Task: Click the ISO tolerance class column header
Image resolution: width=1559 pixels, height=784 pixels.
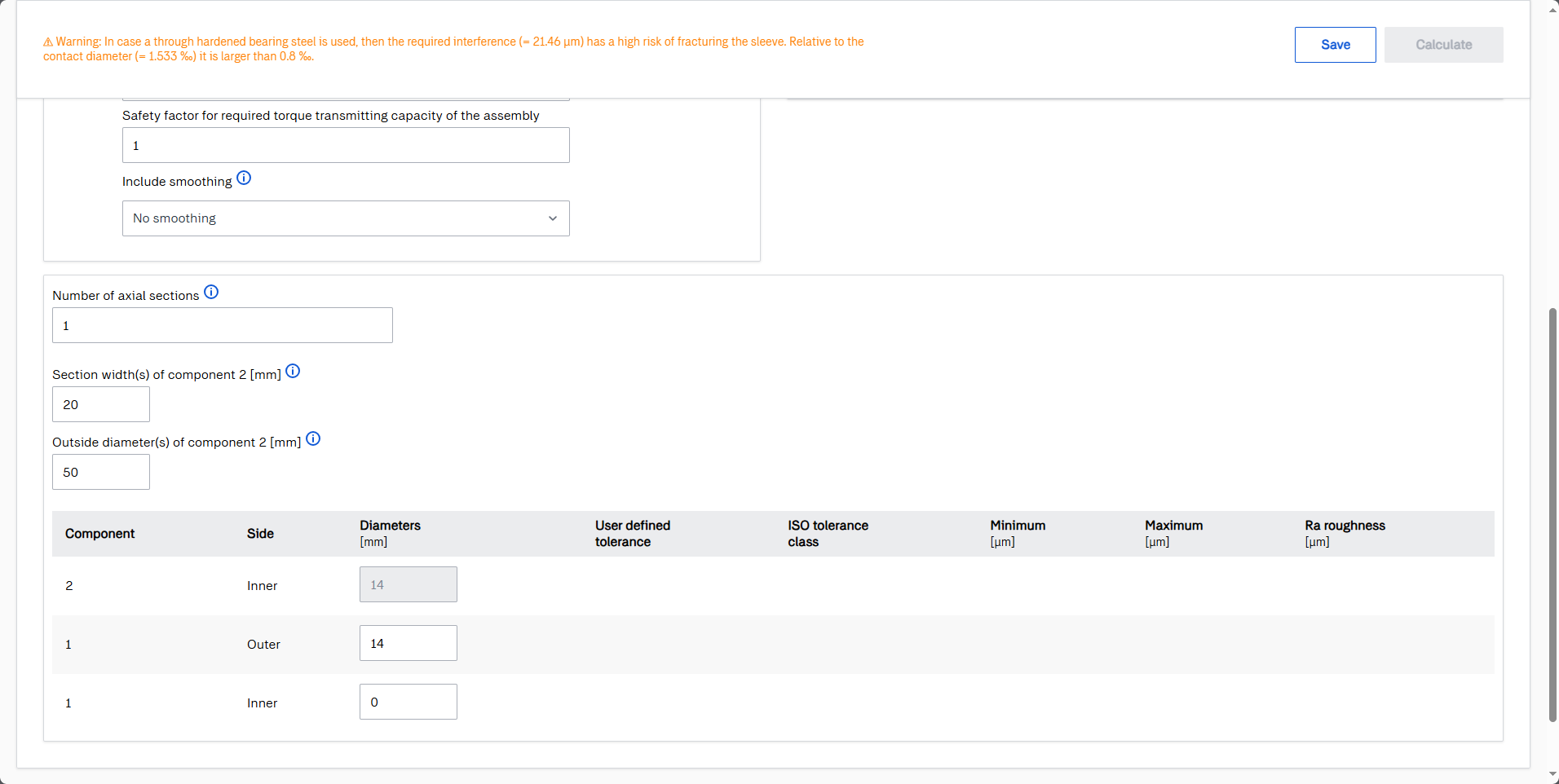Action: coord(828,534)
